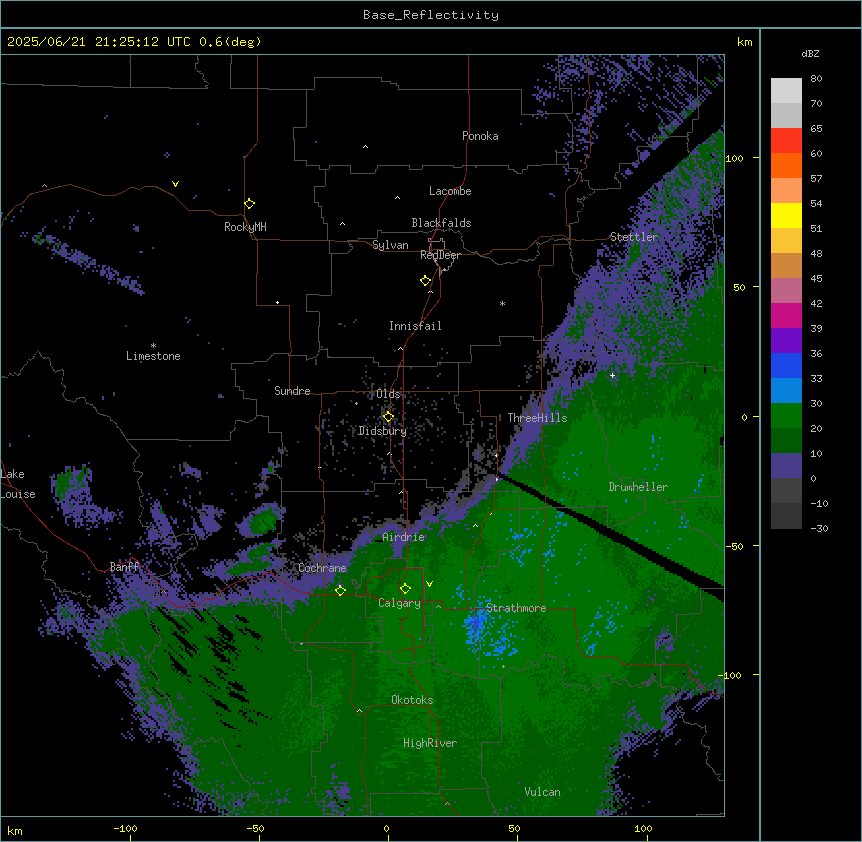The width and height of the screenshot is (862, 842).
Task: Click the yellow station marker south of RedDeer
Action: tap(425, 281)
